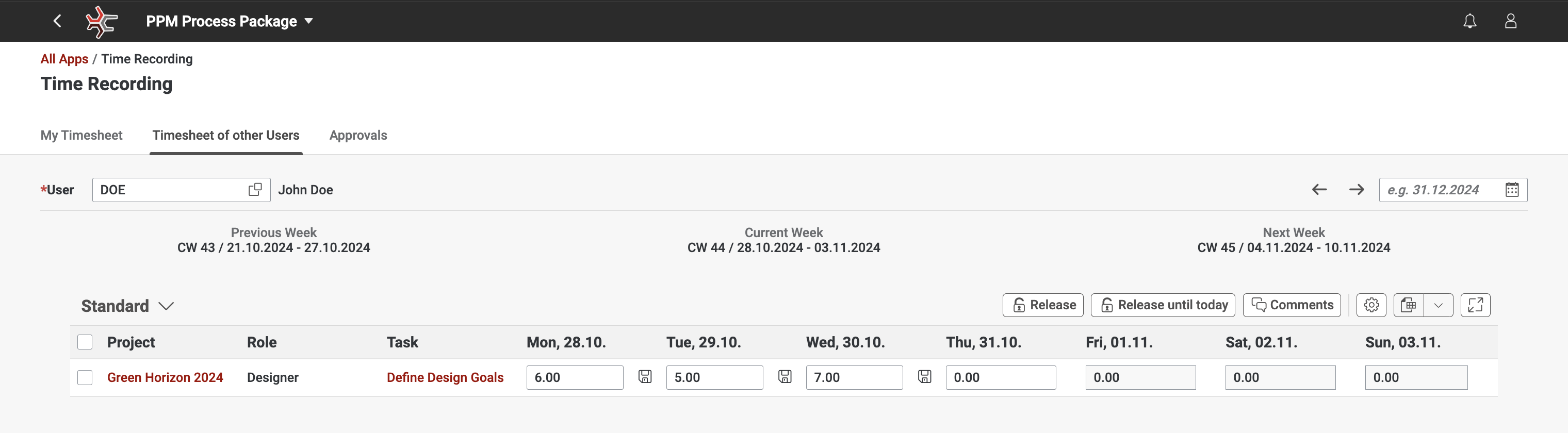Click the export to spreadsheet icon
1568x433 pixels.
pyautogui.click(x=1409, y=305)
